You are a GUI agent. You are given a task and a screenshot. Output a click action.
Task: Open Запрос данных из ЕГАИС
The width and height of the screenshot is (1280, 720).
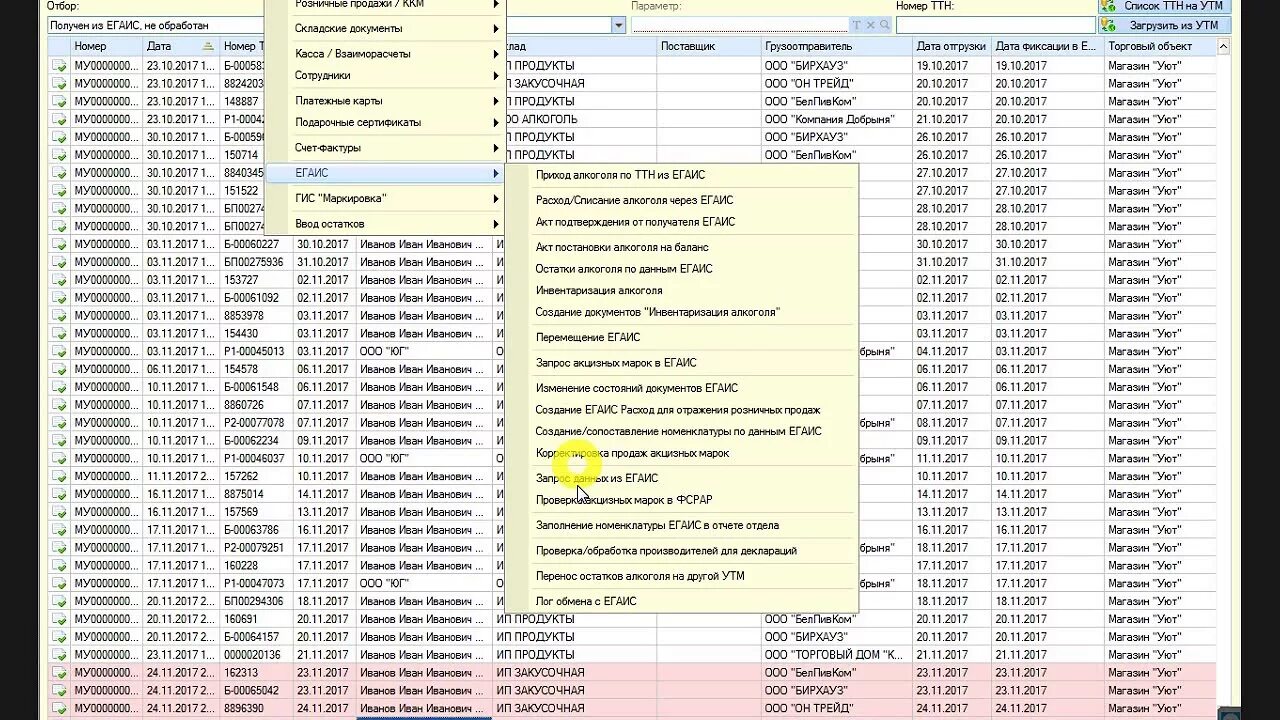click(597, 479)
